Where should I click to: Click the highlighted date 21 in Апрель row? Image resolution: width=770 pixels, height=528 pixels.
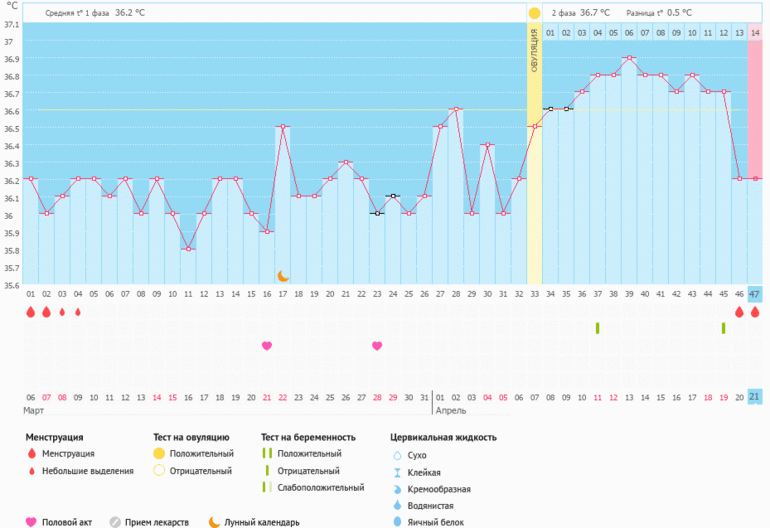click(755, 397)
